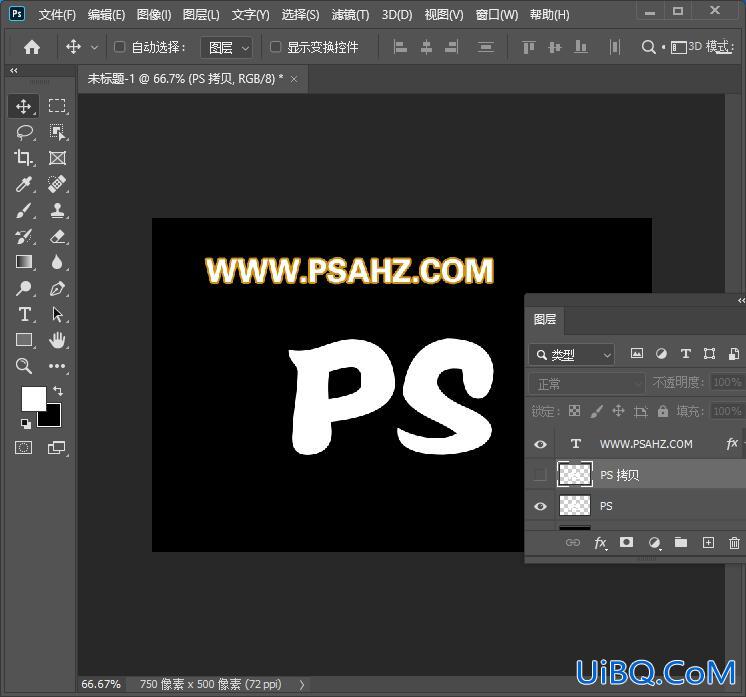
Task: Select the Clone Stamp tool
Action: pos(57,210)
